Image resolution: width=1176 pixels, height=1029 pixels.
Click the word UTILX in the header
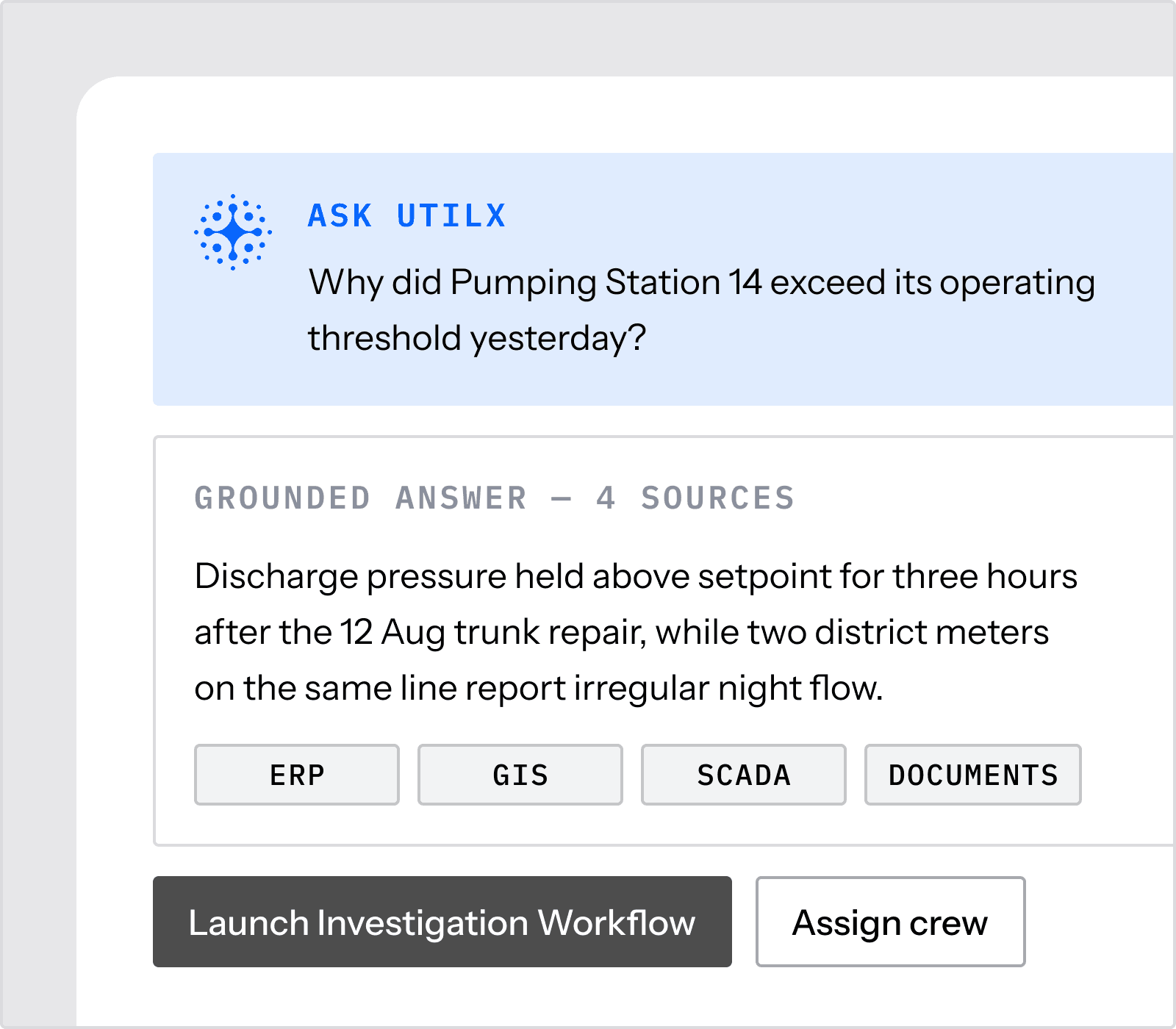(451, 216)
